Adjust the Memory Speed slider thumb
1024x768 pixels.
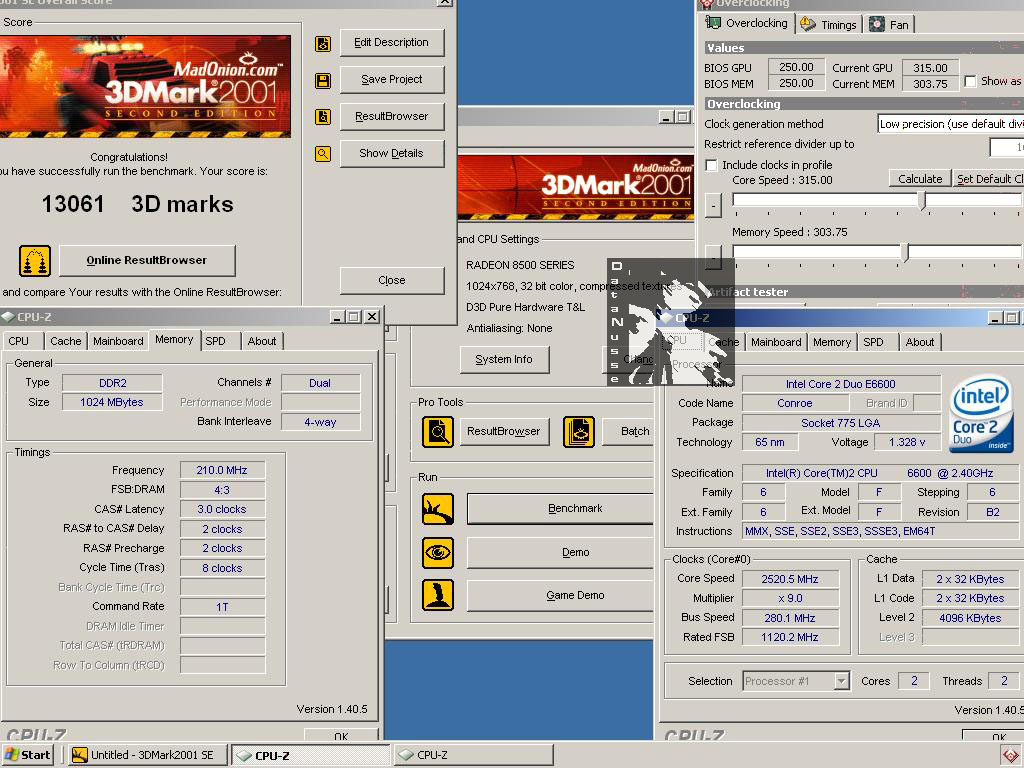[905, 252]
